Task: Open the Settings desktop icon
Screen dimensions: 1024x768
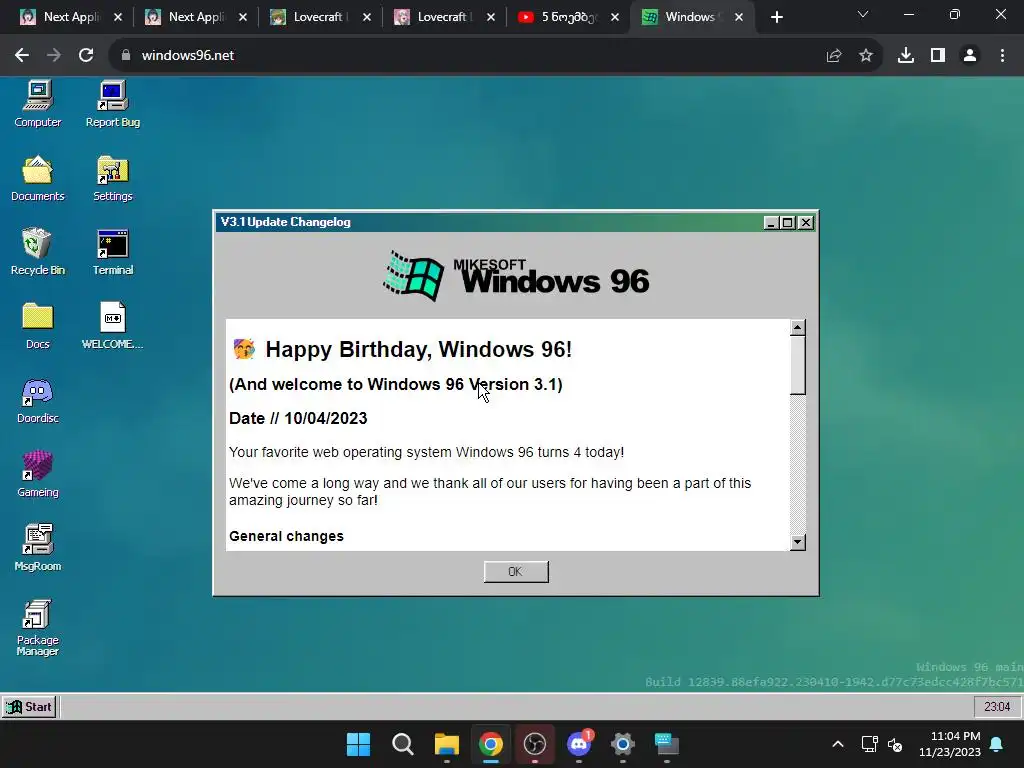Action: click(113, 178)
